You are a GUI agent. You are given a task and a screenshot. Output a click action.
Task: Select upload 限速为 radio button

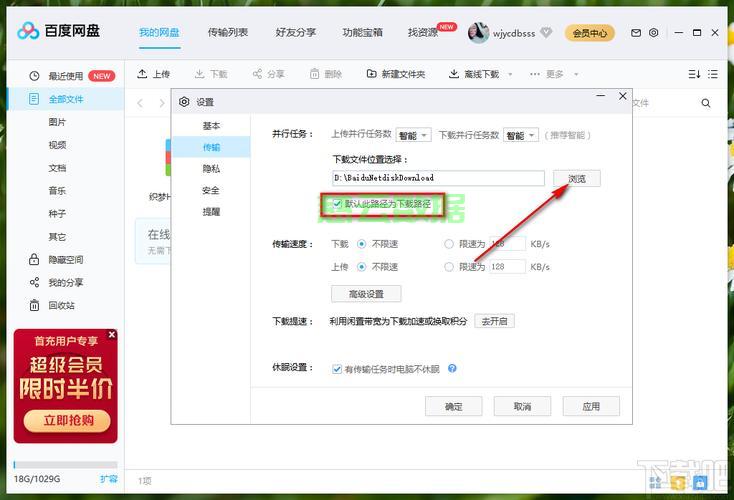(x=449, y=267)
